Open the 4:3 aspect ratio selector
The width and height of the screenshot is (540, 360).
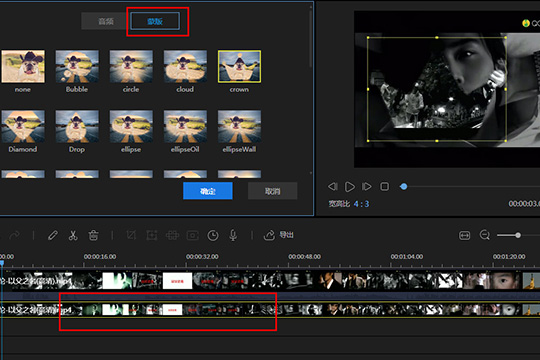pos(361,204)
